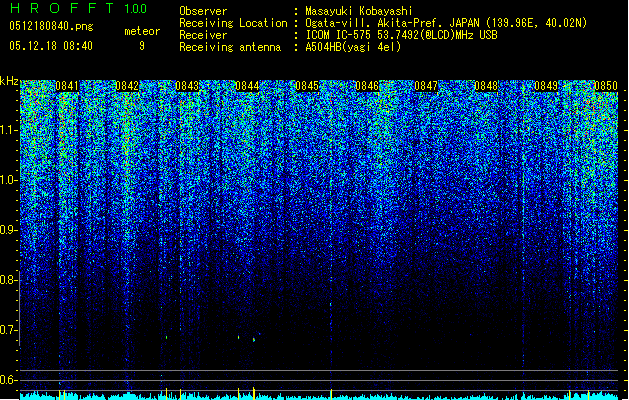This screenshot has height=400, width=629.
Task: Click the kHz axis unit label
Action: coord(9,81)
